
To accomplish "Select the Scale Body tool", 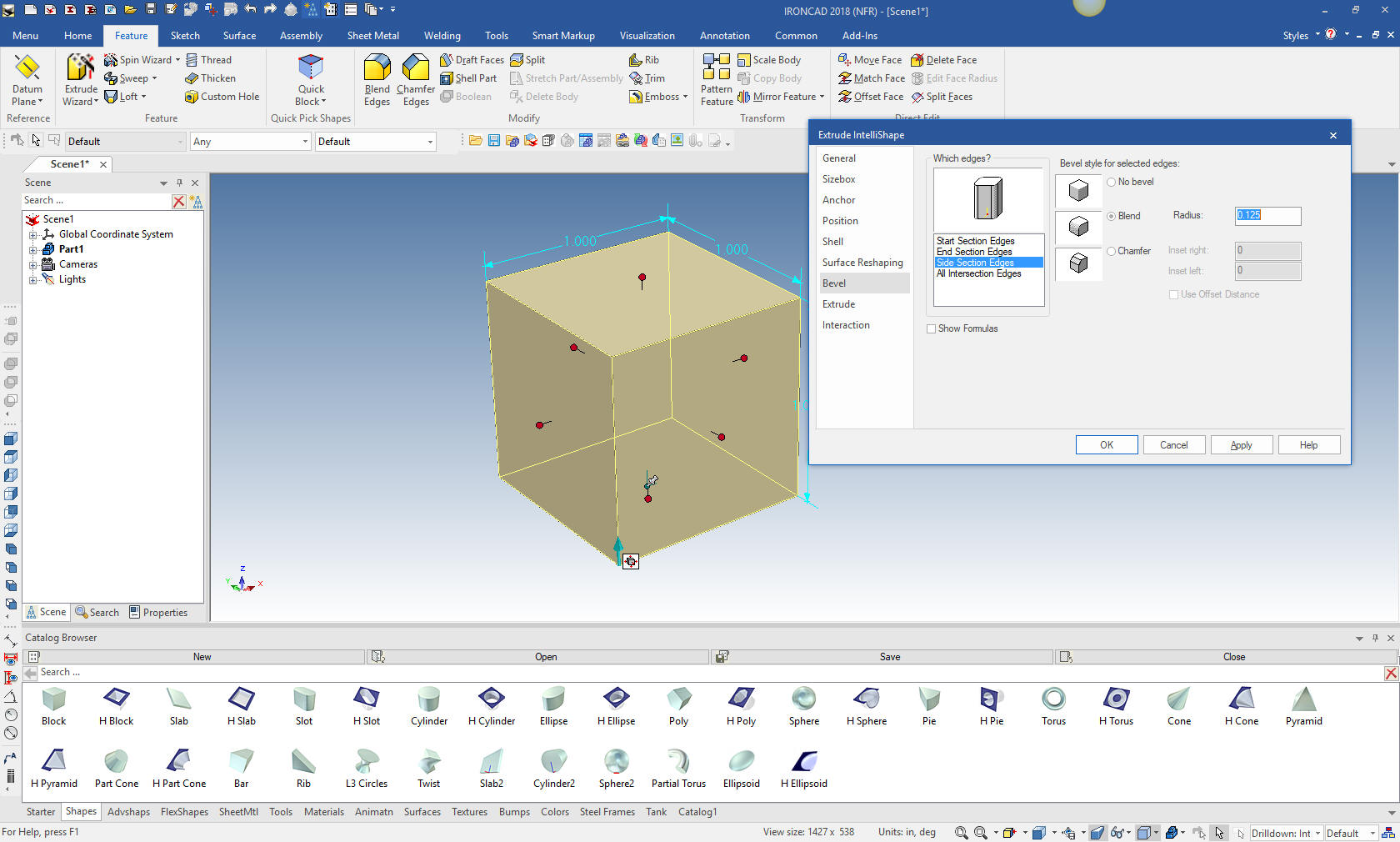I will pos(769,60).
